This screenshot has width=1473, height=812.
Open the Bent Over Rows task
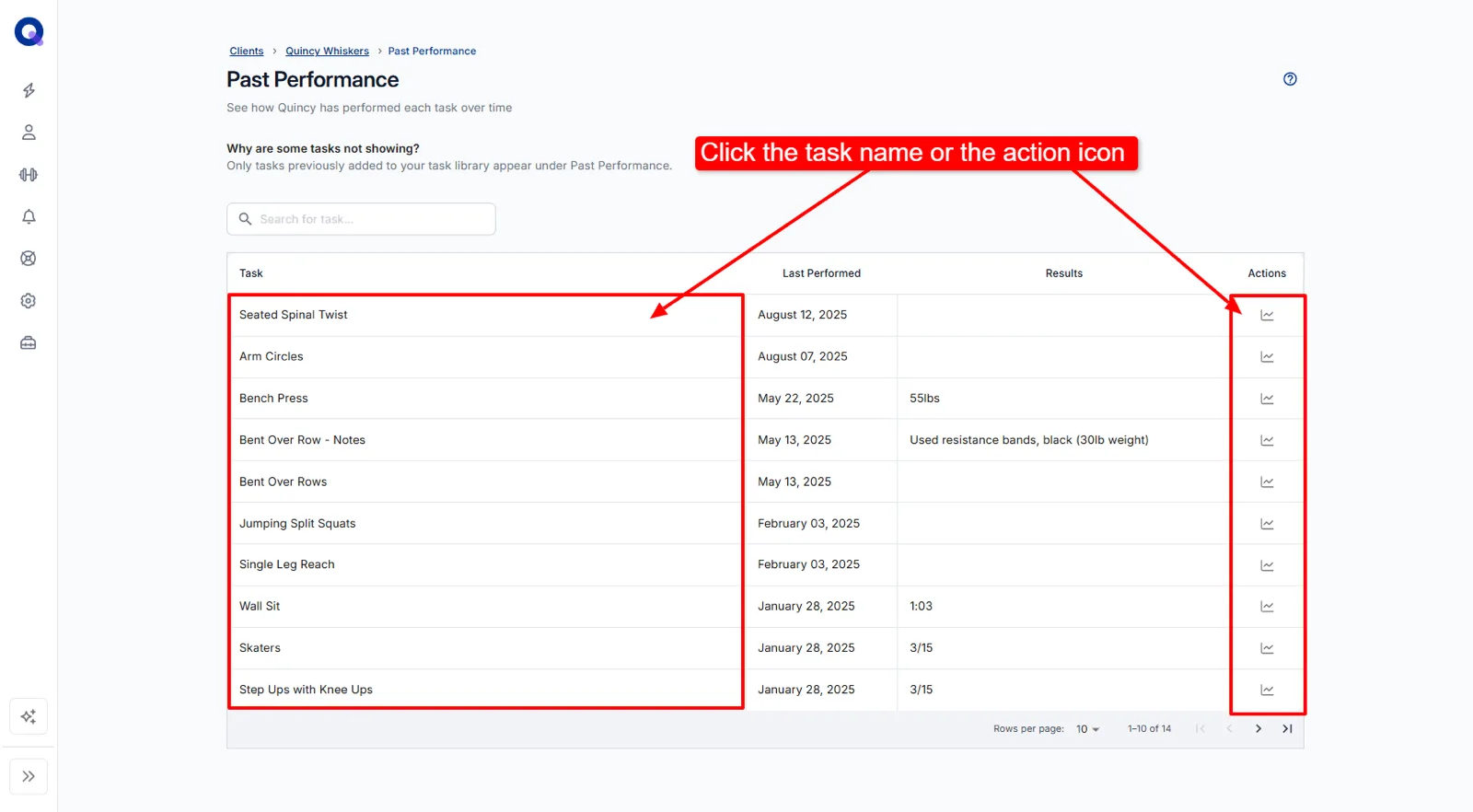(283, 481)
